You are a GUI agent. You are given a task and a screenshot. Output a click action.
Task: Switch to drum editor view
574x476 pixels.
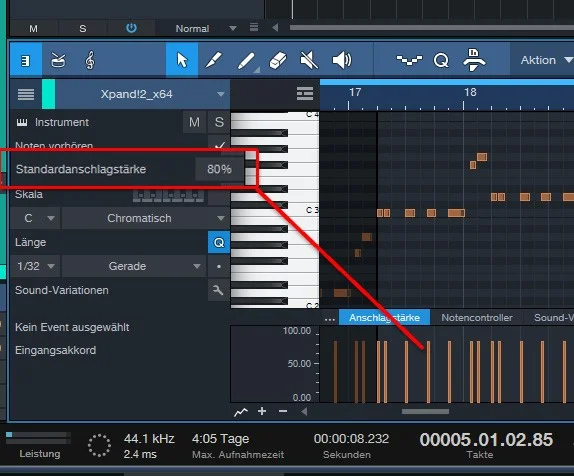[58, 60]
